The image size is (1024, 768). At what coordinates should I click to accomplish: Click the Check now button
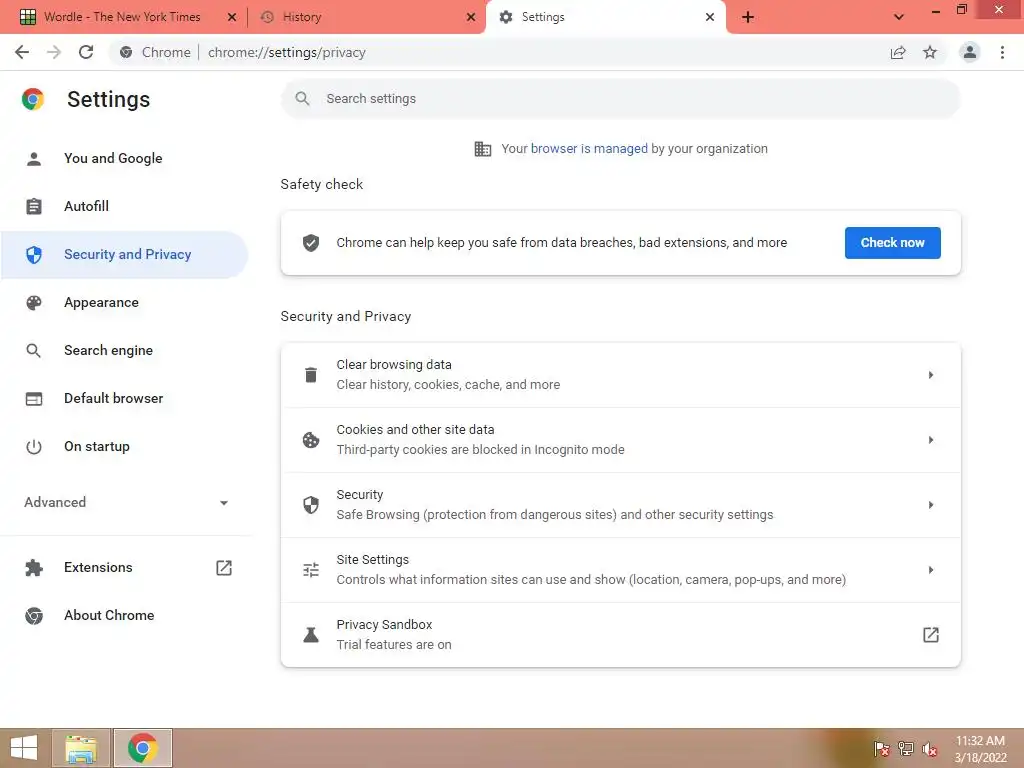click(x=892, y=243)
